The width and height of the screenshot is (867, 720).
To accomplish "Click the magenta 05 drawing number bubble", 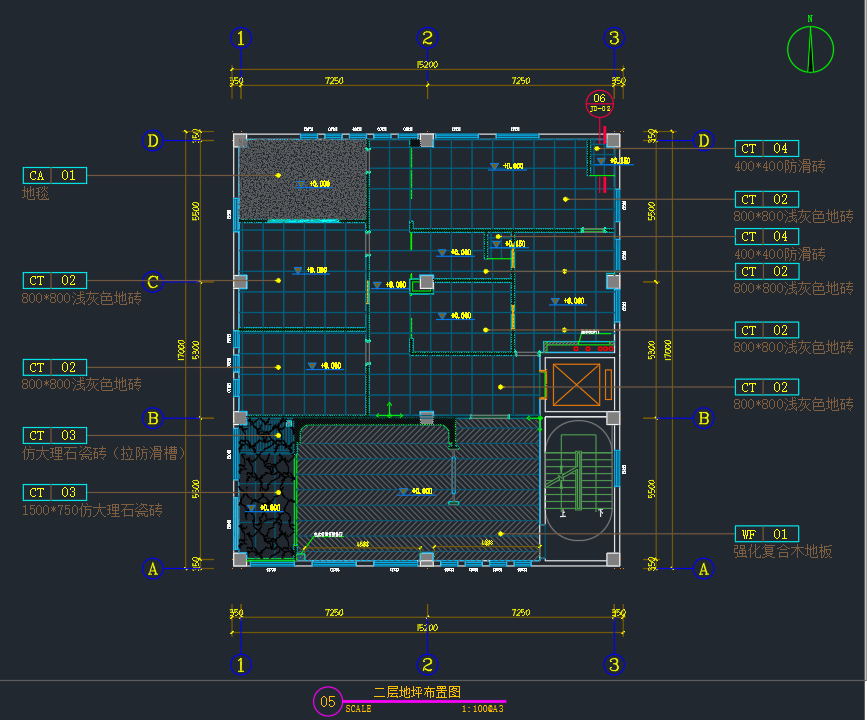I will (x=328, y=701).
